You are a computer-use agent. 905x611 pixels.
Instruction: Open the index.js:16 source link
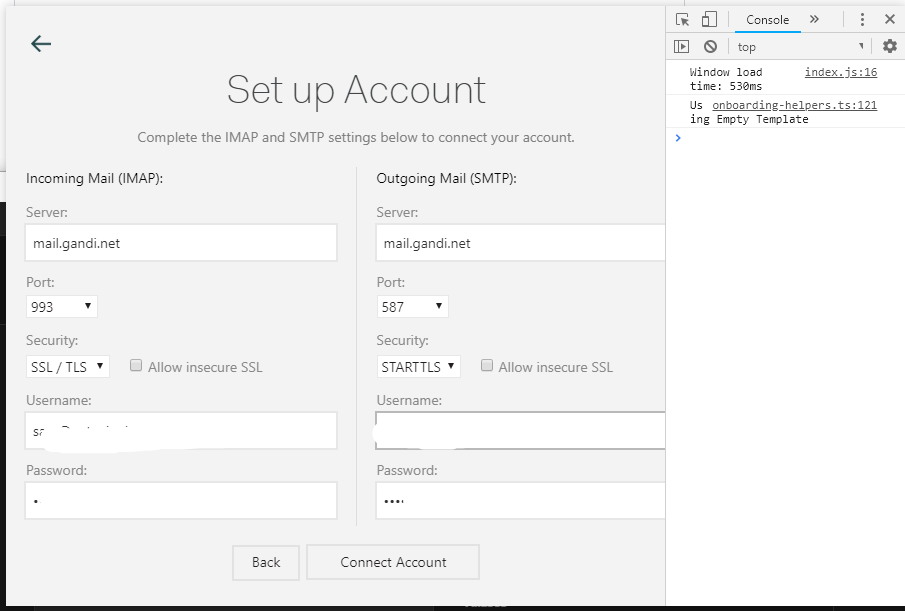pos(841,72)
